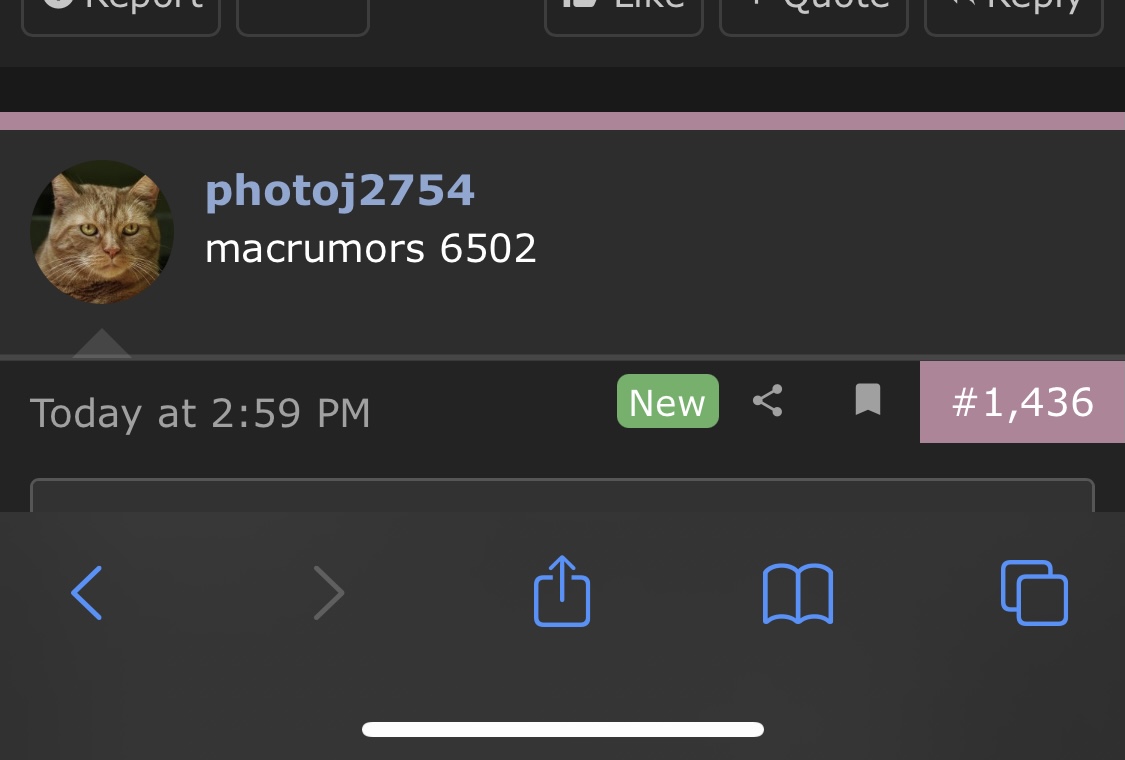Tap the Safari forward arrow

[329, 593]
